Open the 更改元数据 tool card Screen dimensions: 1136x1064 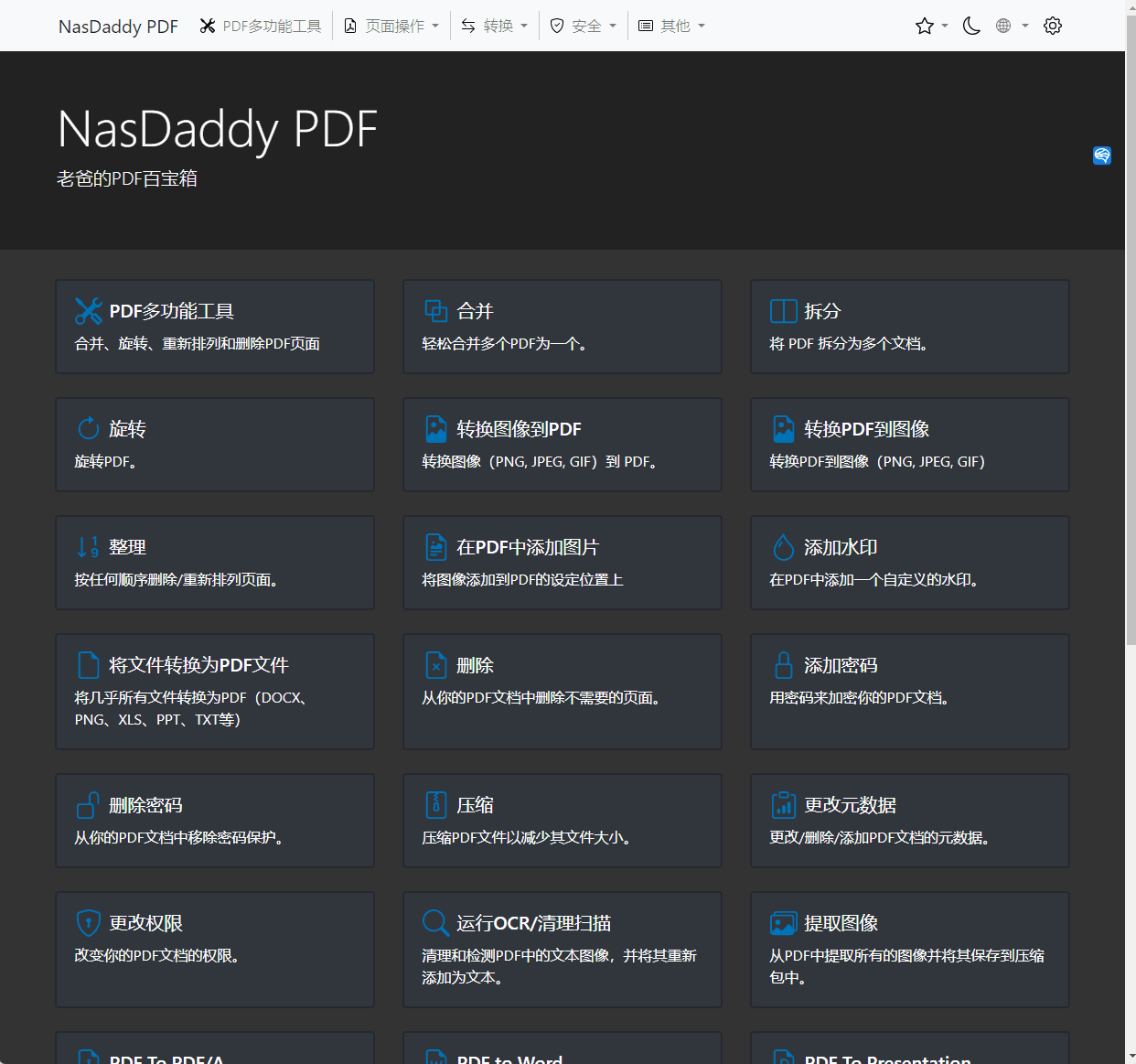point(909,821)
